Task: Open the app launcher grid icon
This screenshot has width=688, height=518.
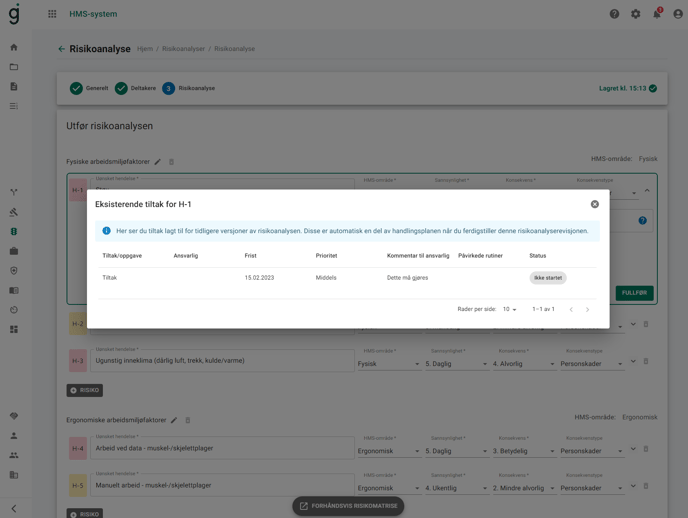Action: tap(52, 14)
